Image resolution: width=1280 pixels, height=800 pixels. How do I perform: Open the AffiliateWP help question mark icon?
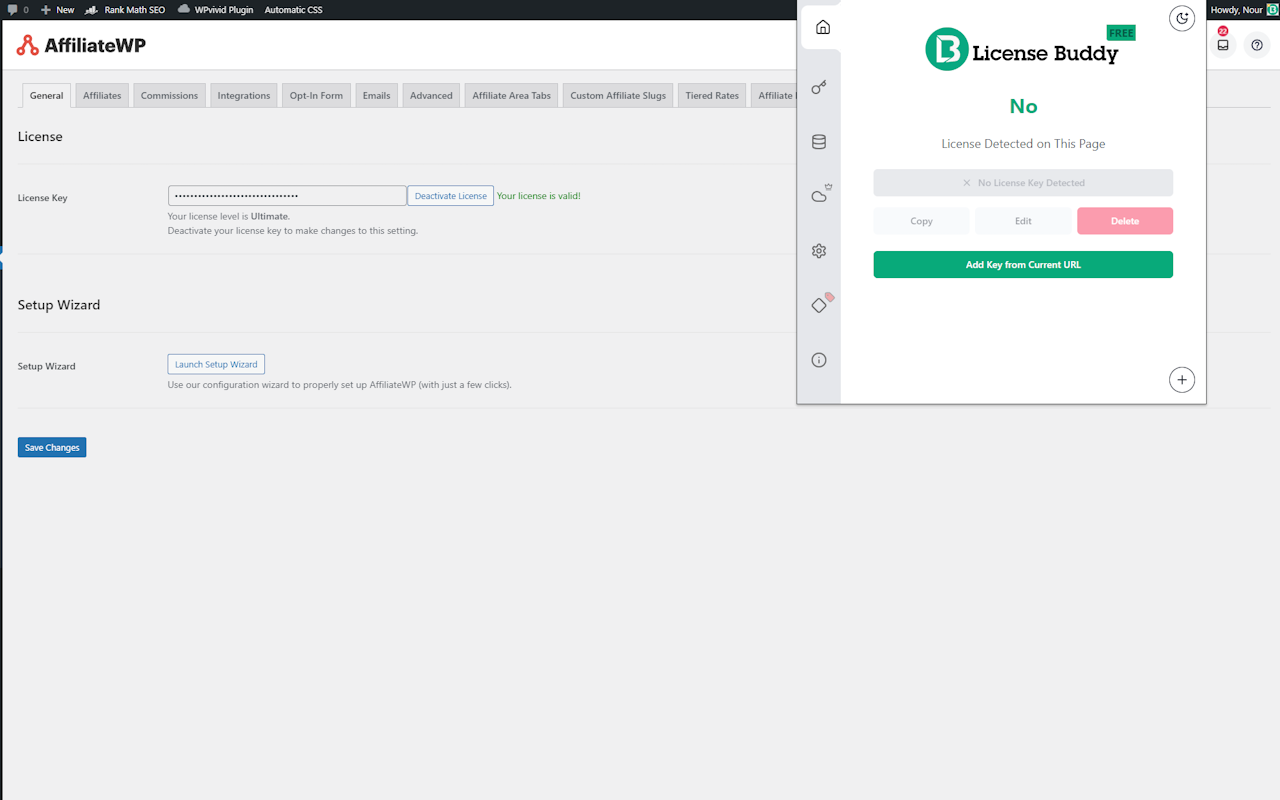coord(1257,45)
